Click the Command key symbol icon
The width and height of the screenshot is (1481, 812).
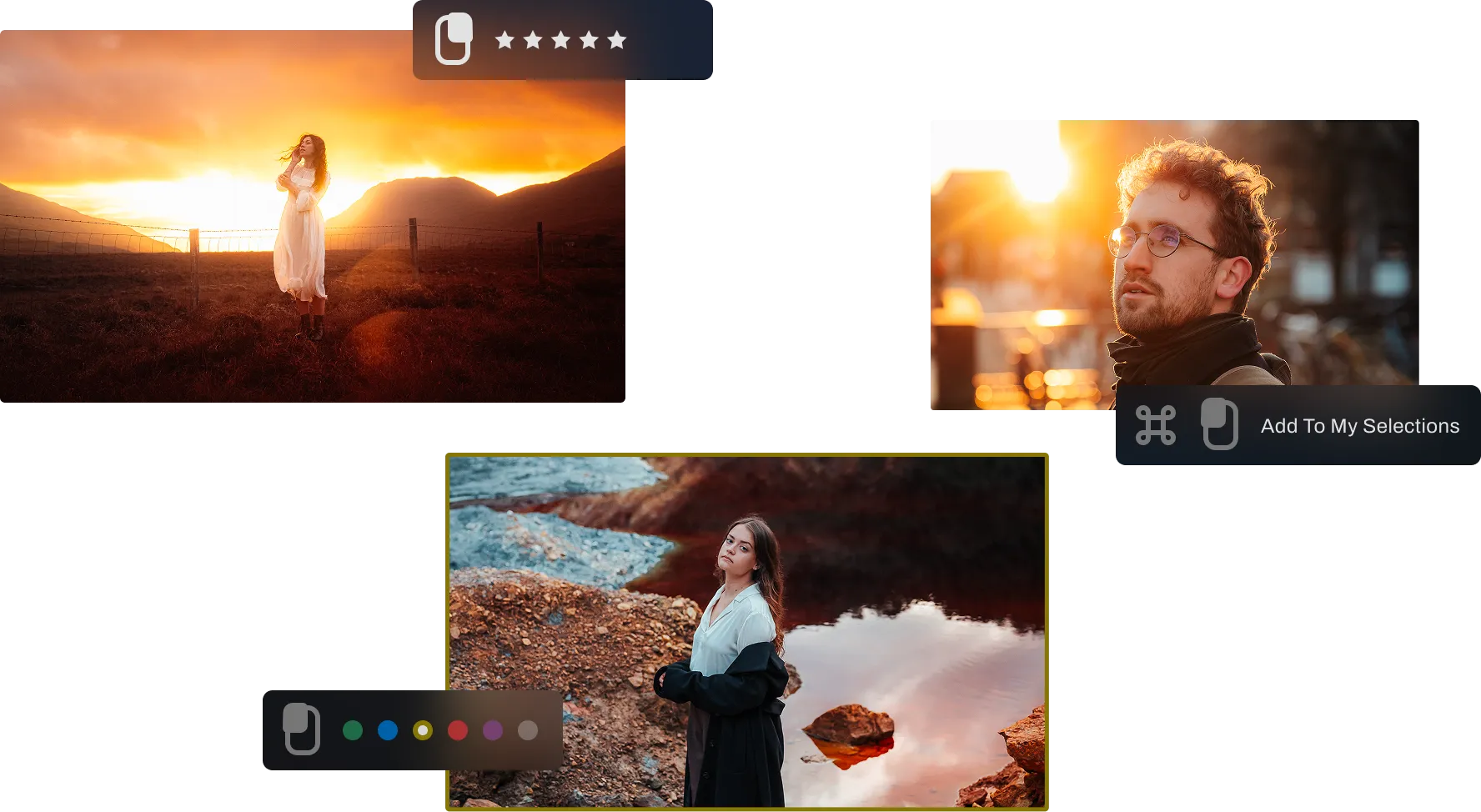(x=1156, y=425)
